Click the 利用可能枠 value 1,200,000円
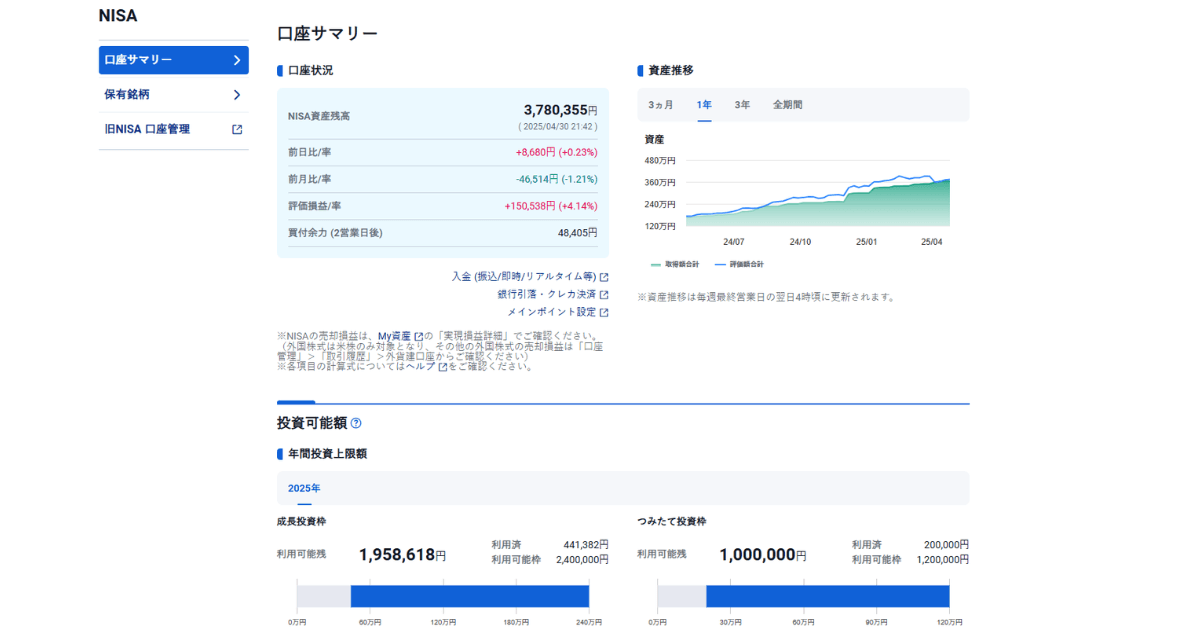The image size is (1200, 630). [x=942, y=560]
